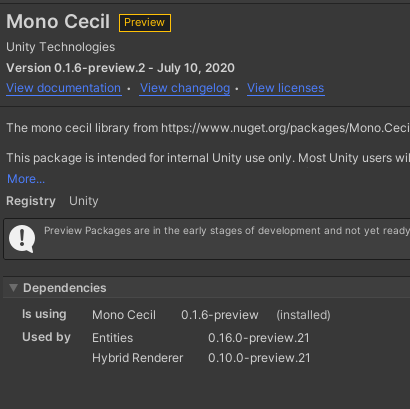Click the (installed) status label
Viewport: 410px width, 409px height.
click(x=303, y=315)
